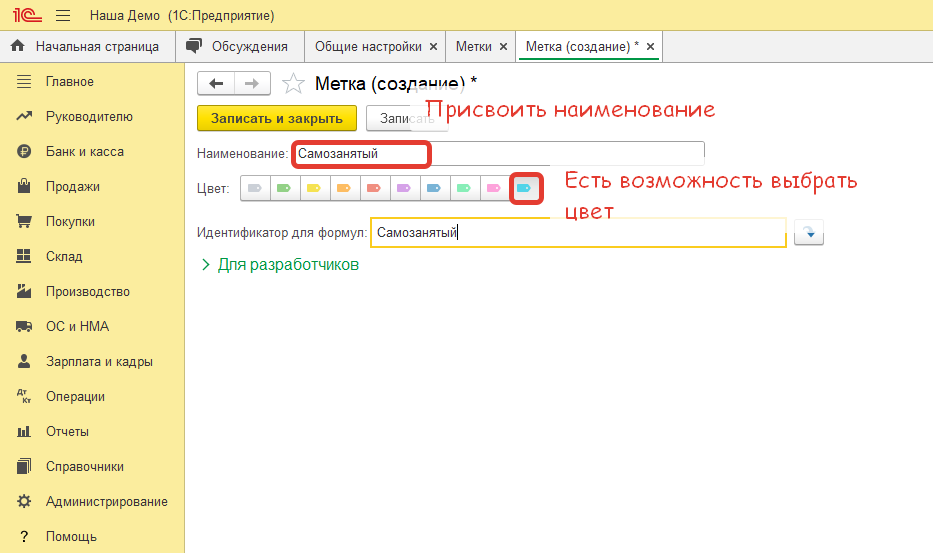This screenshot has height=553, width=933.
Task: Switch to the Обсуждения tab
Action: click(x=249, y=46)
